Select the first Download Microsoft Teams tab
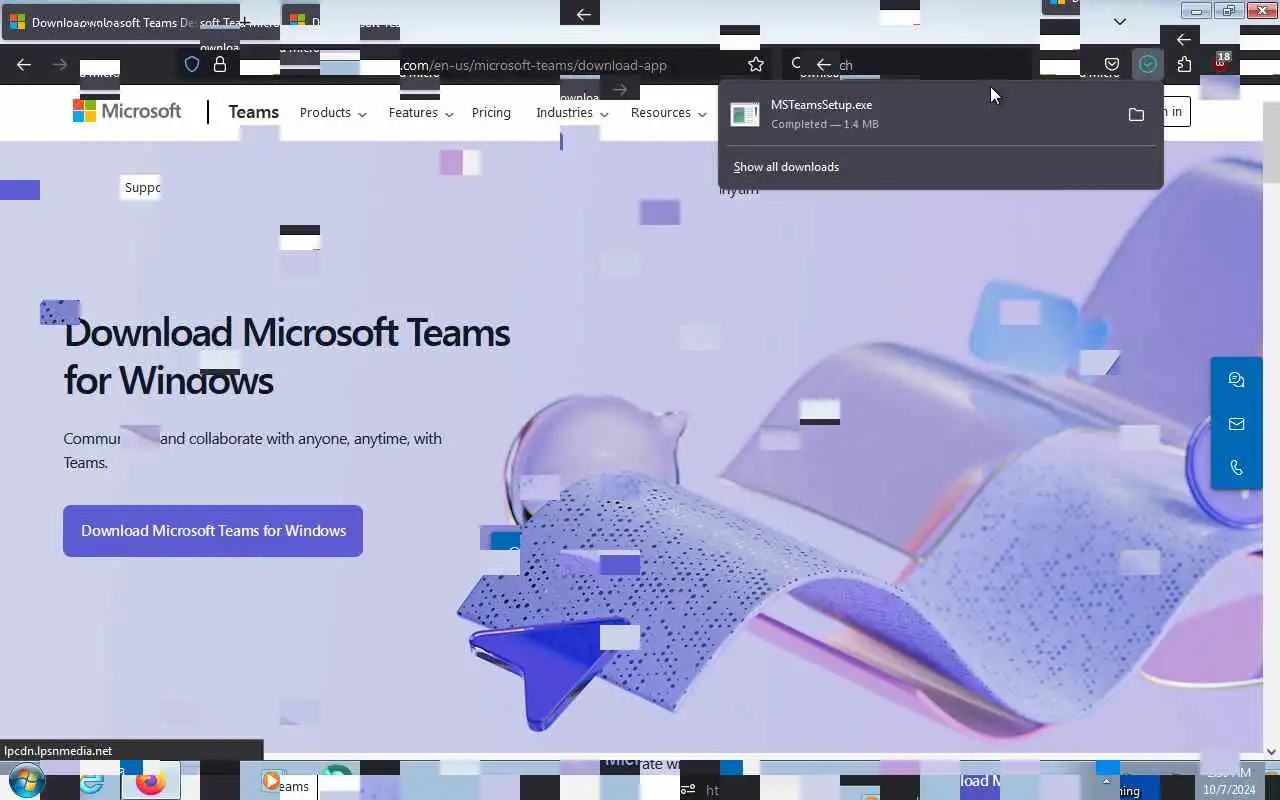This screenshot has height=800, width=1280. (x=120, y=22)
